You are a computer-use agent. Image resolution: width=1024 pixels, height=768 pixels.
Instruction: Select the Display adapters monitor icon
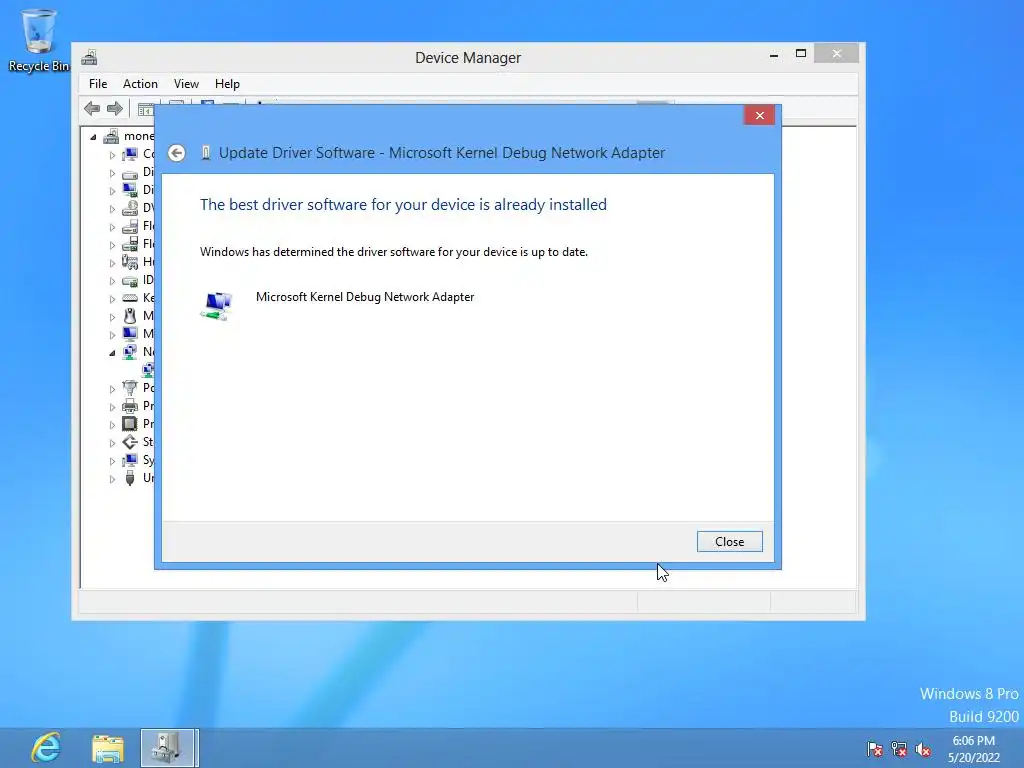[131, 190]
